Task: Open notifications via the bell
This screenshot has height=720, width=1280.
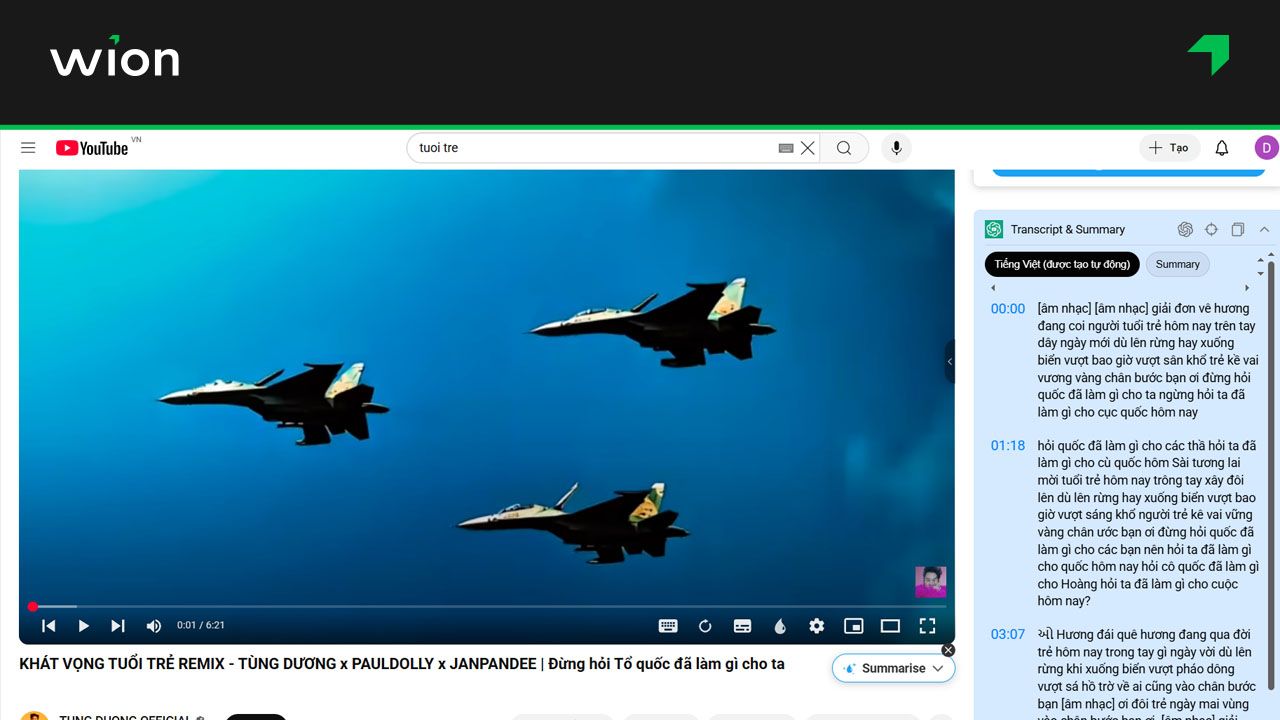Action: tap(1221, 147)
